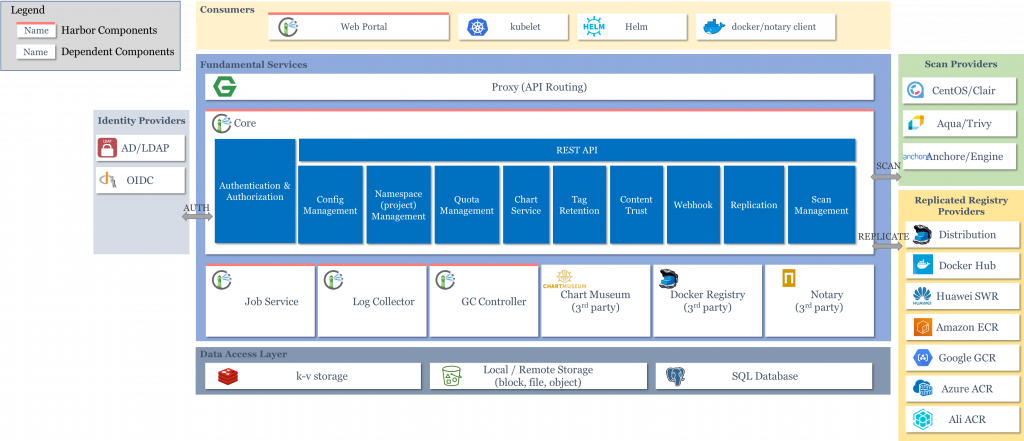Select the Quota Management block
Viewport: 1024px width, 441px height.
(467, 204)
